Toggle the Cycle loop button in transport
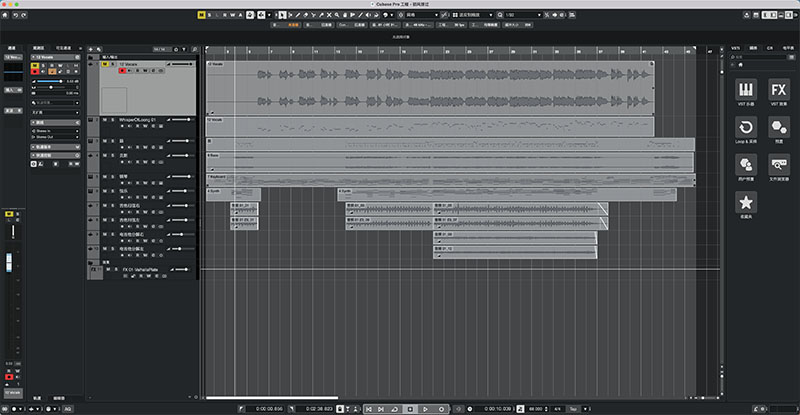This screenshot has height=415, width=800. [x=395, y=409]
